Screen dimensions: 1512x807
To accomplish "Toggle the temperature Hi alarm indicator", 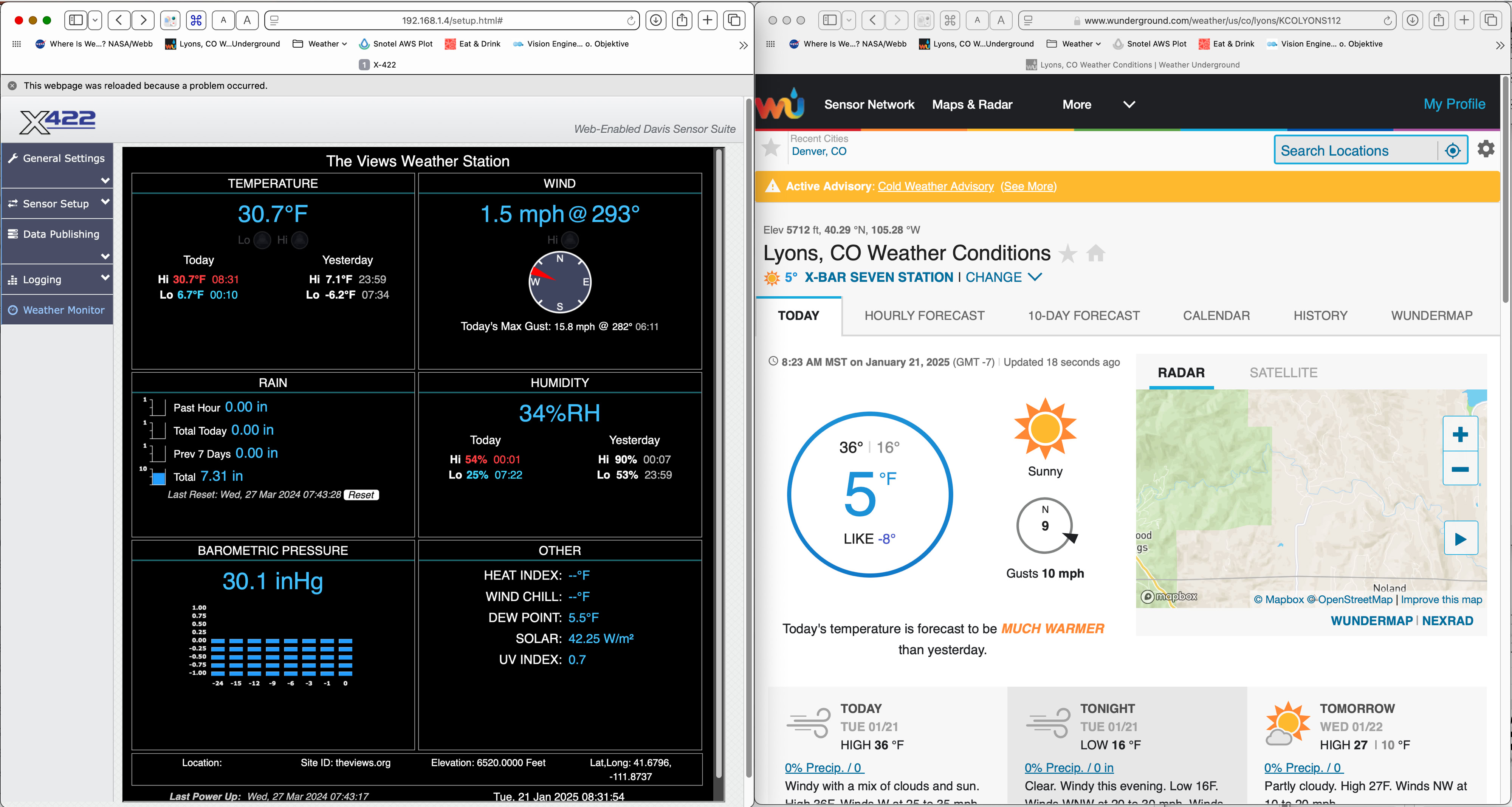I will pyautogui.click(x=299, y=240).
